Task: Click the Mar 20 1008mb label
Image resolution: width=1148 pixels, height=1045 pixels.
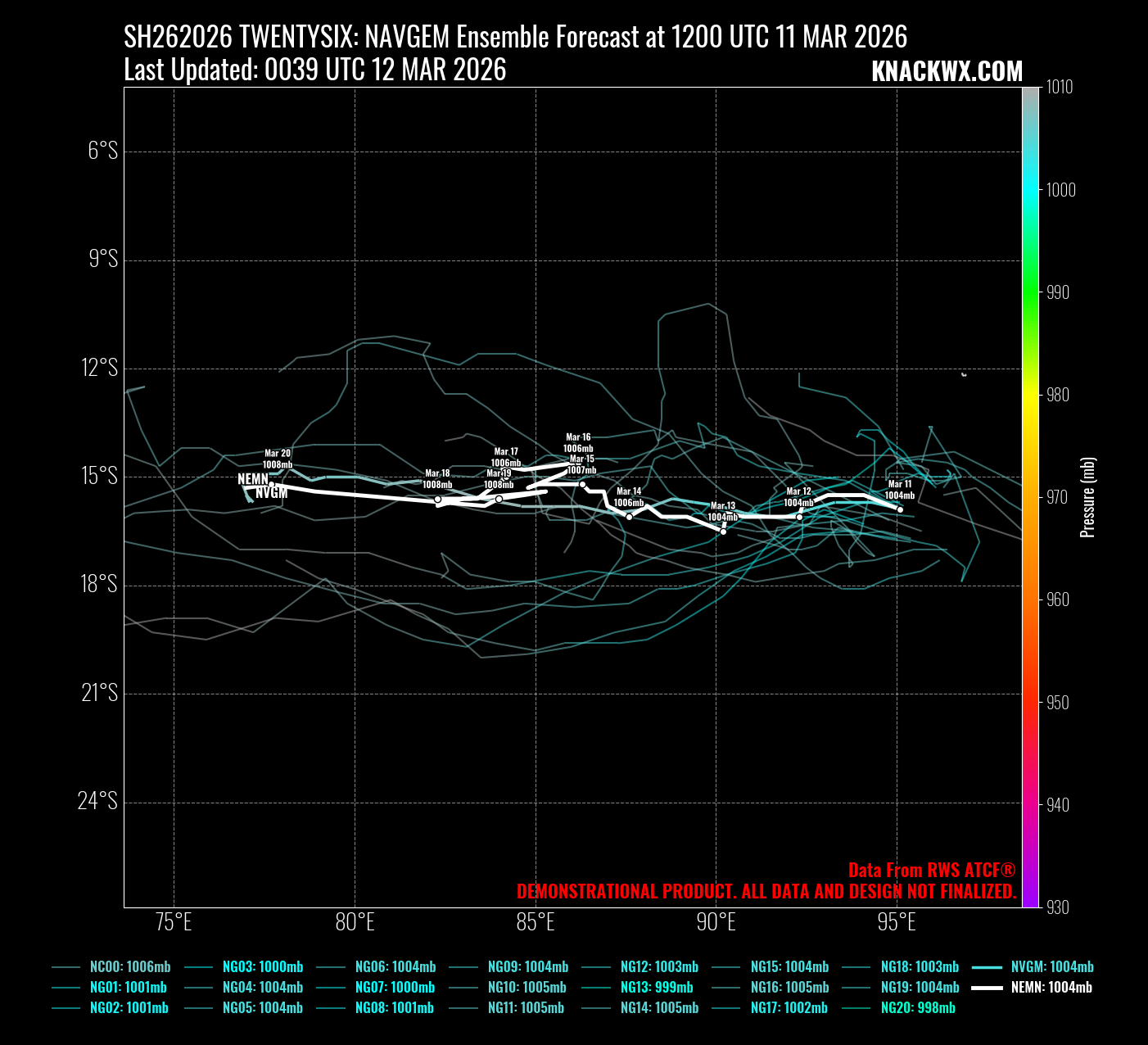Action: point(278,459)
